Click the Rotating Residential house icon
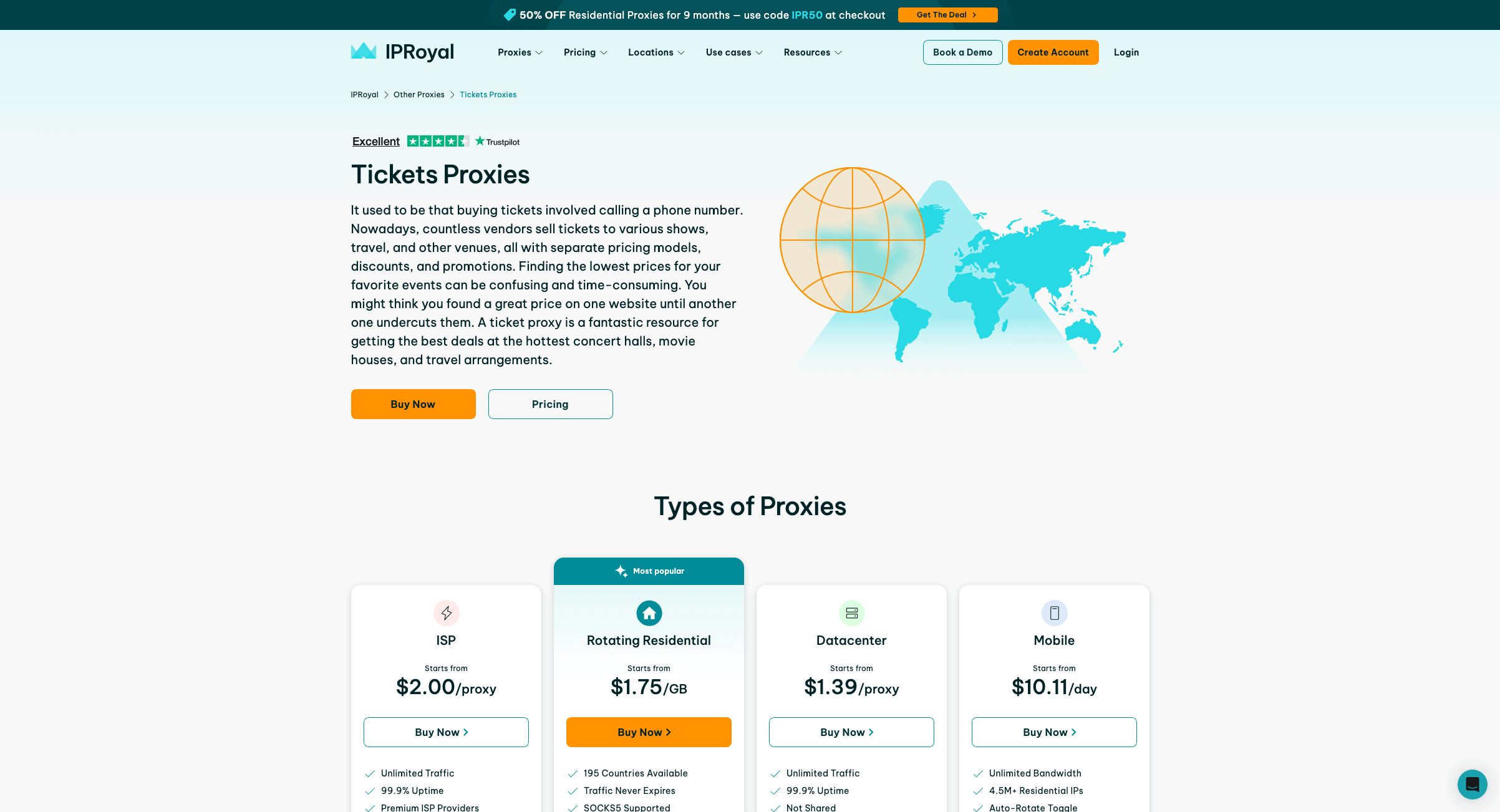The height and width of the screenshot is (812, 1500). click(x=649, y=613)
